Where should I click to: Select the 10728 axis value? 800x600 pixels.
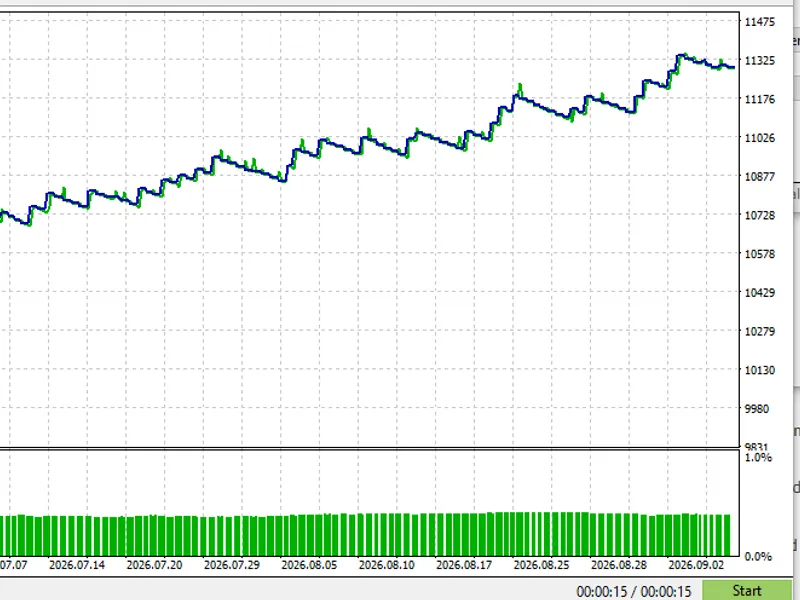(760, 215)
